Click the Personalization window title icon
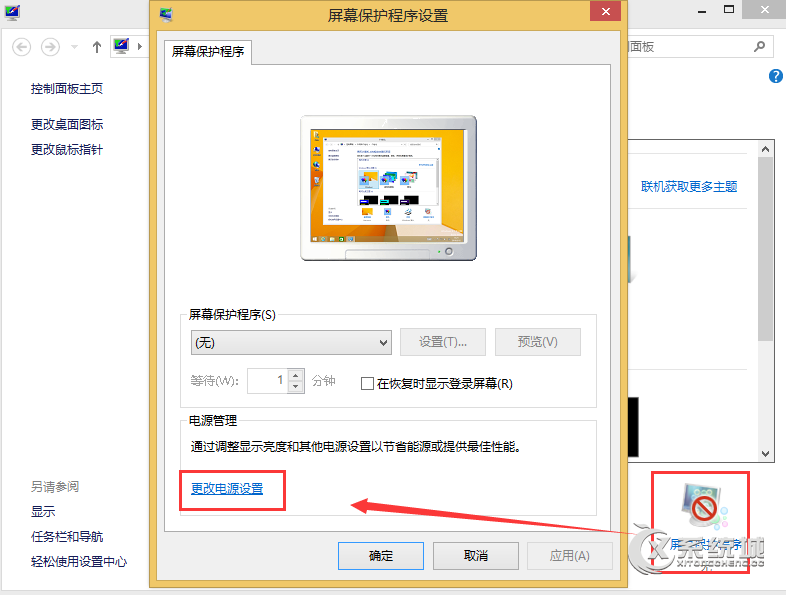 click(12, 12)
